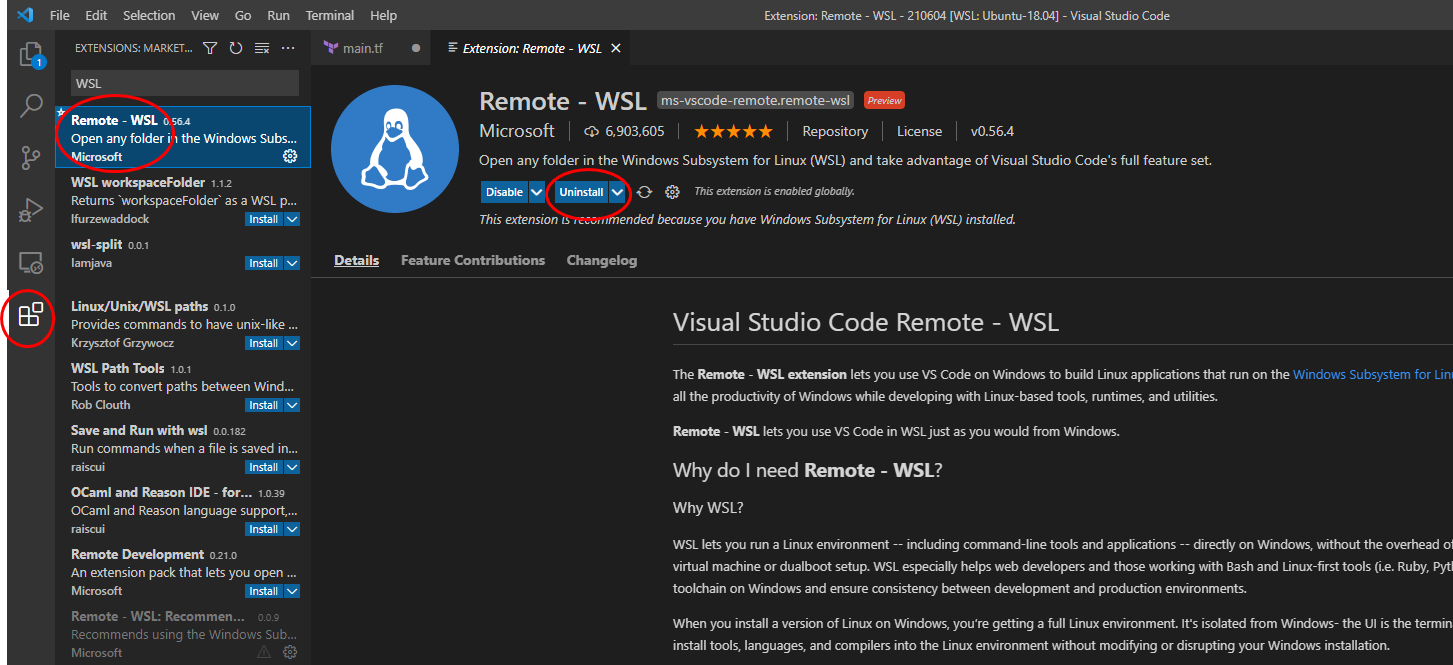Expand the Uninstall button dropdown arrow
Screen dimensions: 1453x665
click(618, 192)
